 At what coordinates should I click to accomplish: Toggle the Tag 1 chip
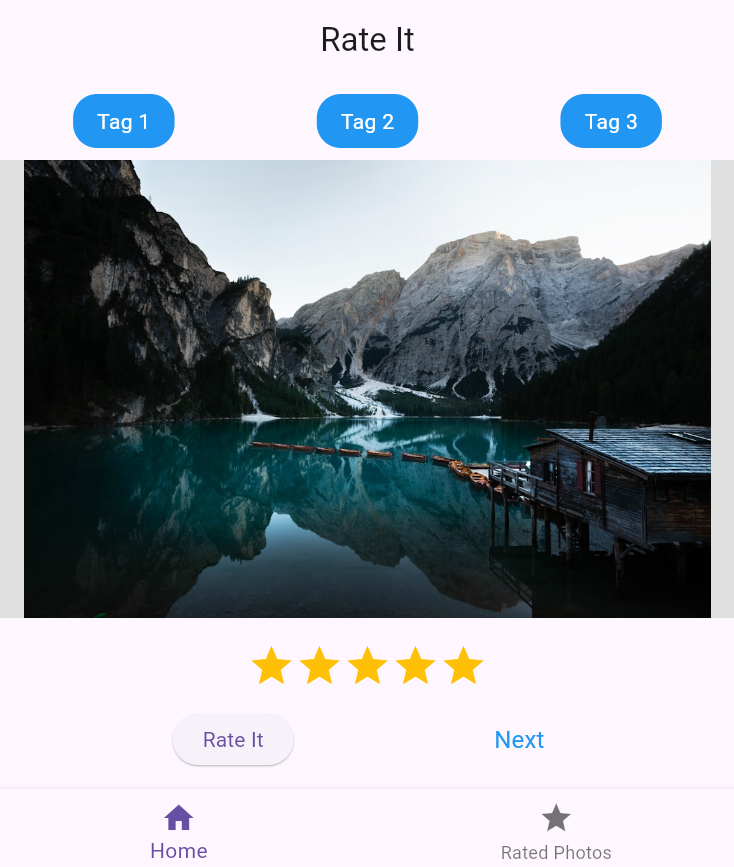(124, 121)
